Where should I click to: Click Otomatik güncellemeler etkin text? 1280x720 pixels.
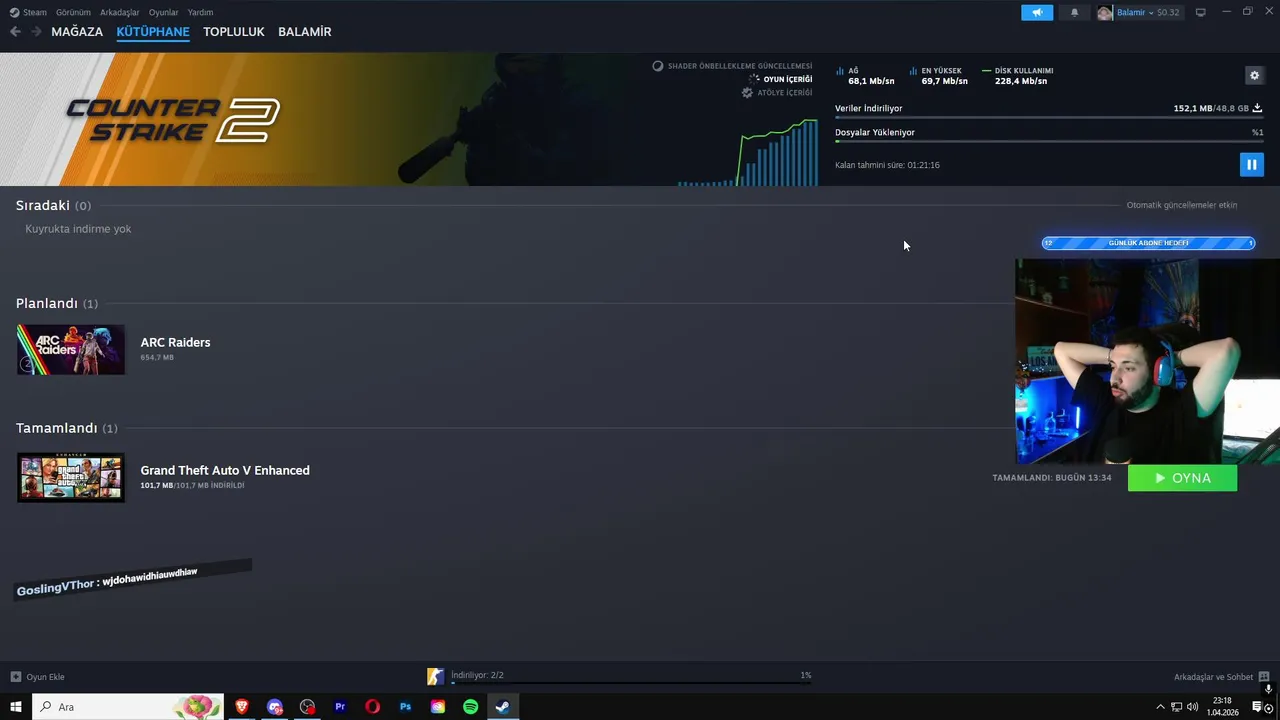[x=1182, y=205]
